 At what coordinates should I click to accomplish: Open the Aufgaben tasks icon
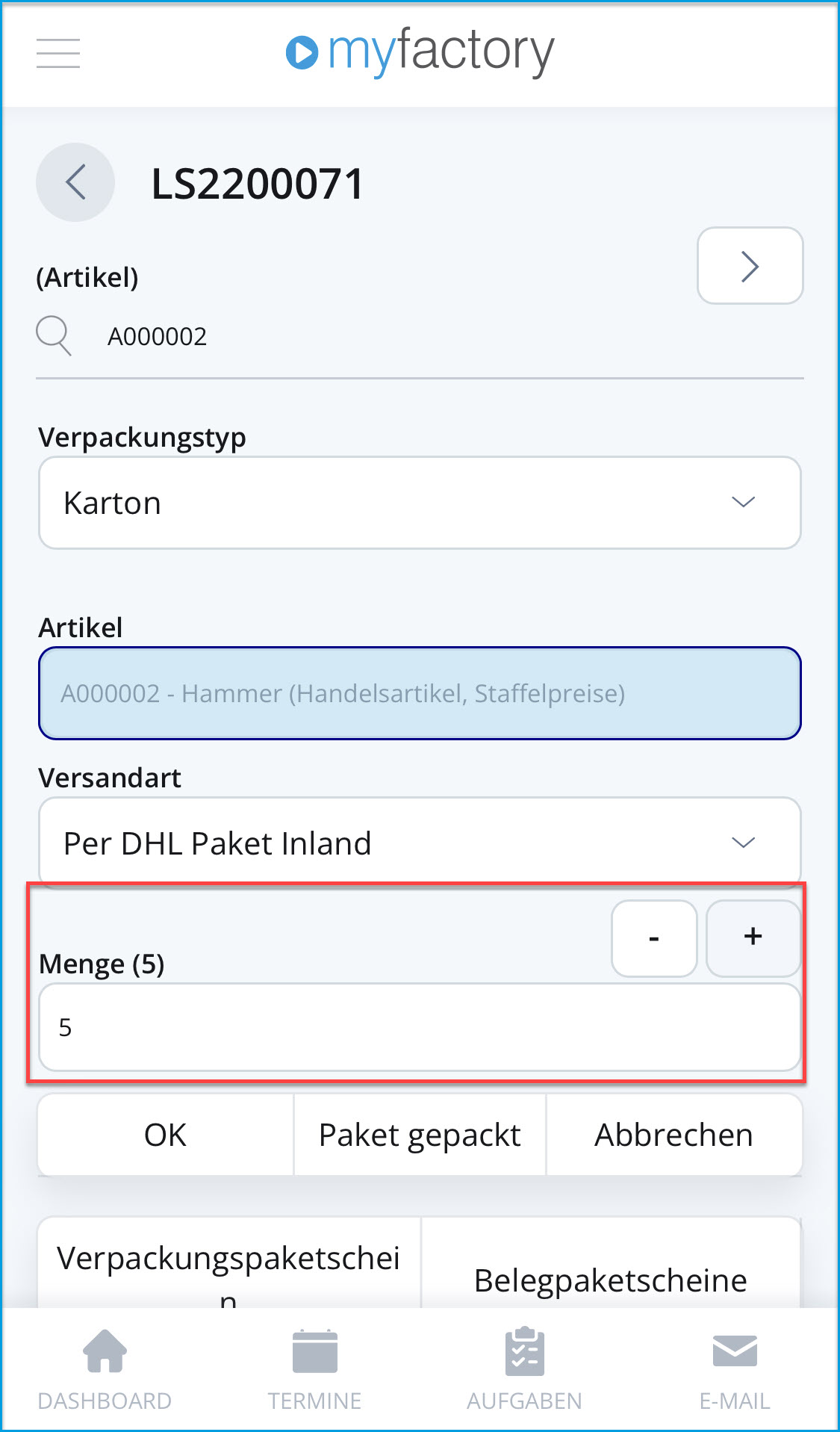pyautogui.click(x=525, y=1349)
